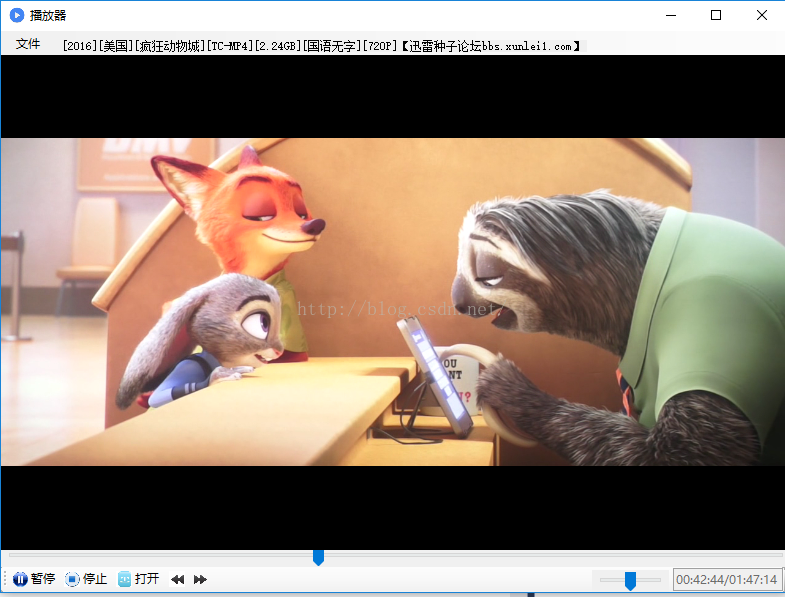Open the 文件 menu
This screenshot has height=597, width=785.
(28, 45)
